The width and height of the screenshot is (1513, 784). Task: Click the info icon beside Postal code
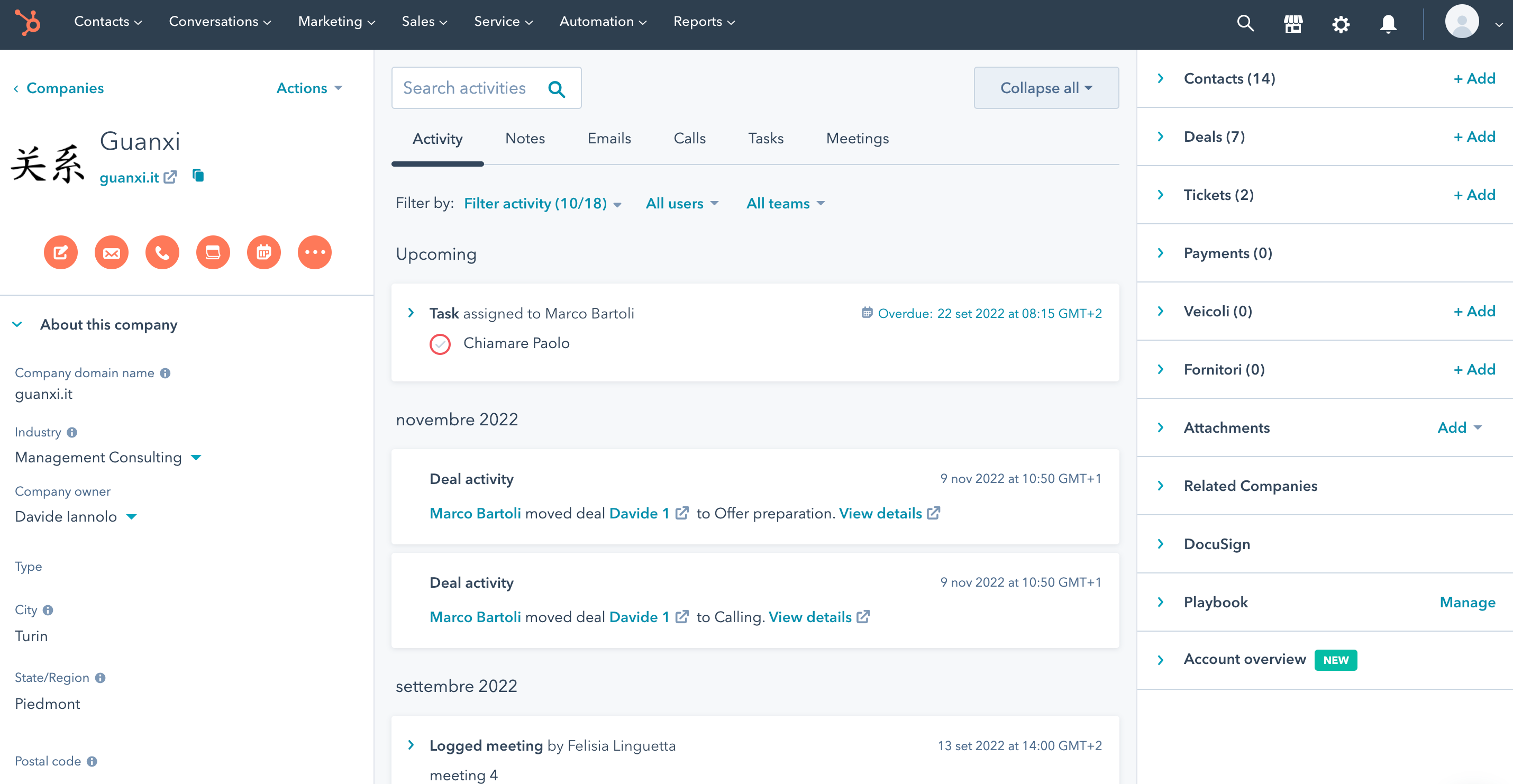92,761
